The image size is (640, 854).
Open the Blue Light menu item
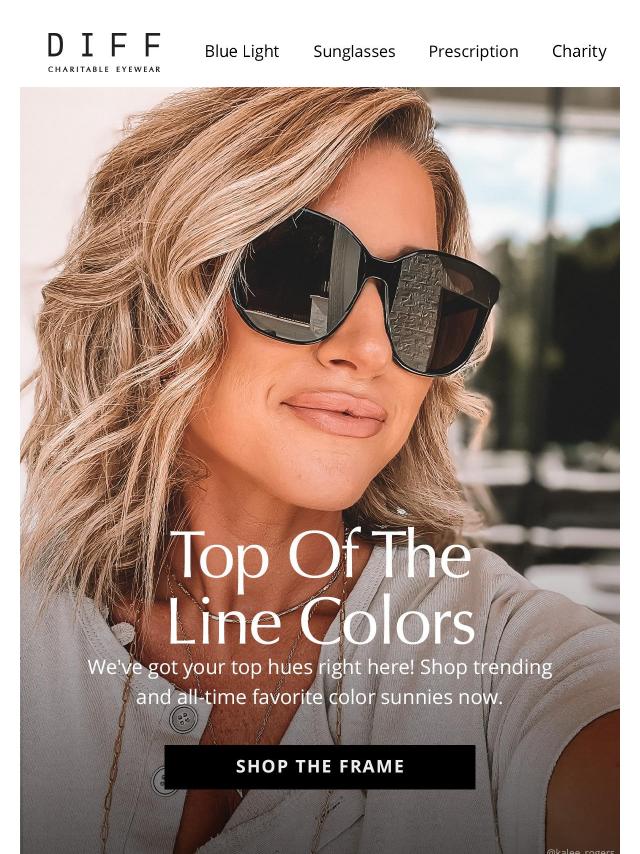242,51
